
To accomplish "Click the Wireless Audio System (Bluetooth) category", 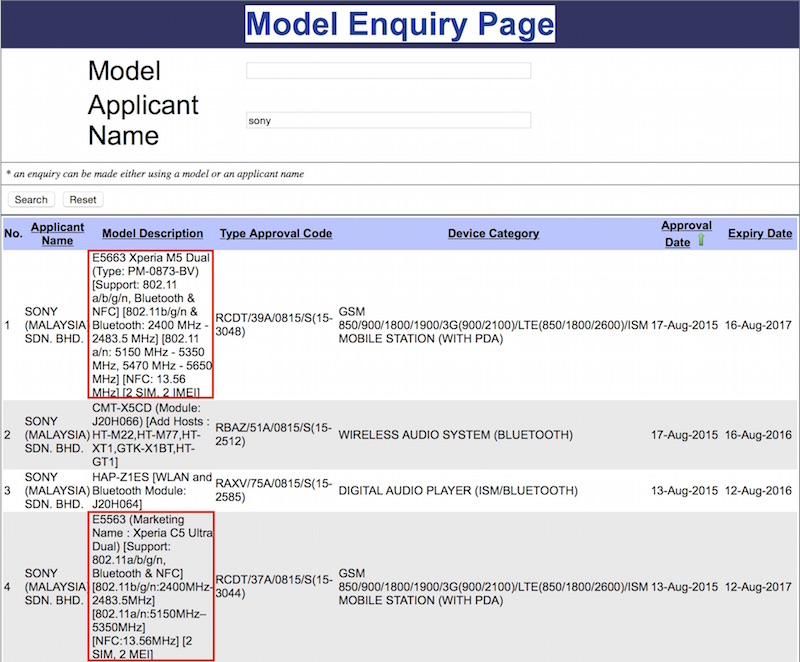I will coord(456,435).
